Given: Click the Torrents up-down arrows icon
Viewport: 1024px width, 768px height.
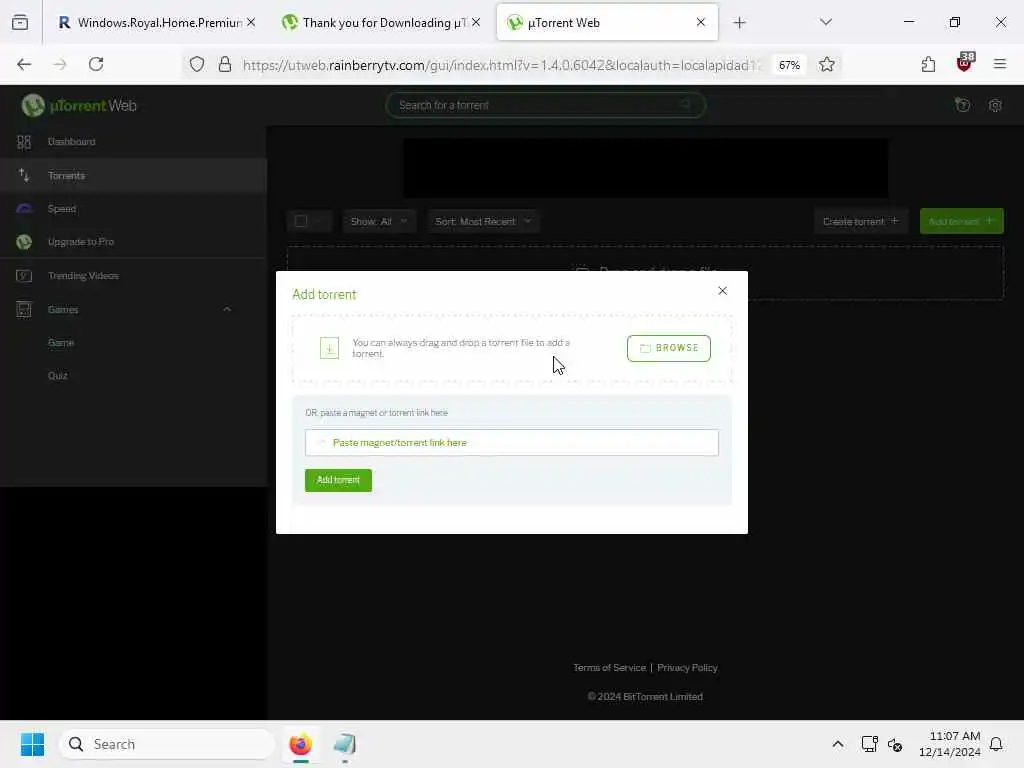Looking at the screenshot, I should tap(24, 175).
